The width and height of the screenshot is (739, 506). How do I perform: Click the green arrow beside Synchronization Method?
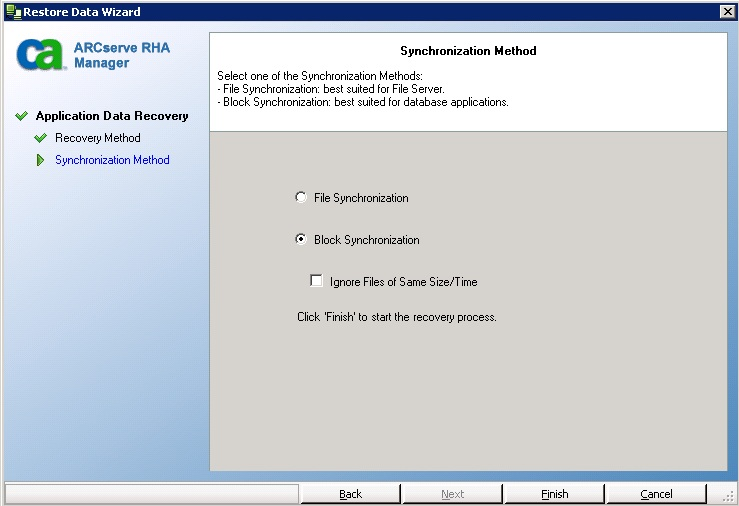coord(41,160)
